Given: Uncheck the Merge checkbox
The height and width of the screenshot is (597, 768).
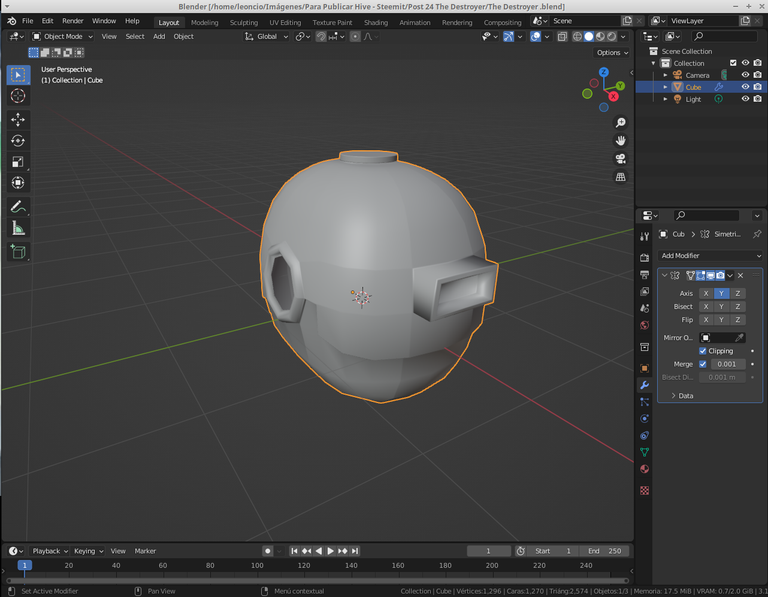Looking at the screenshot, I should point(703,364).
